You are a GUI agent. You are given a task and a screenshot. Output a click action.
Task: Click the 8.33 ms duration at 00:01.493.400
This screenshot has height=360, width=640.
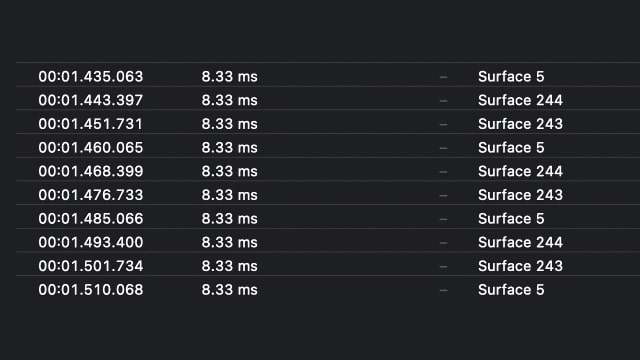(x=229, y=242)
